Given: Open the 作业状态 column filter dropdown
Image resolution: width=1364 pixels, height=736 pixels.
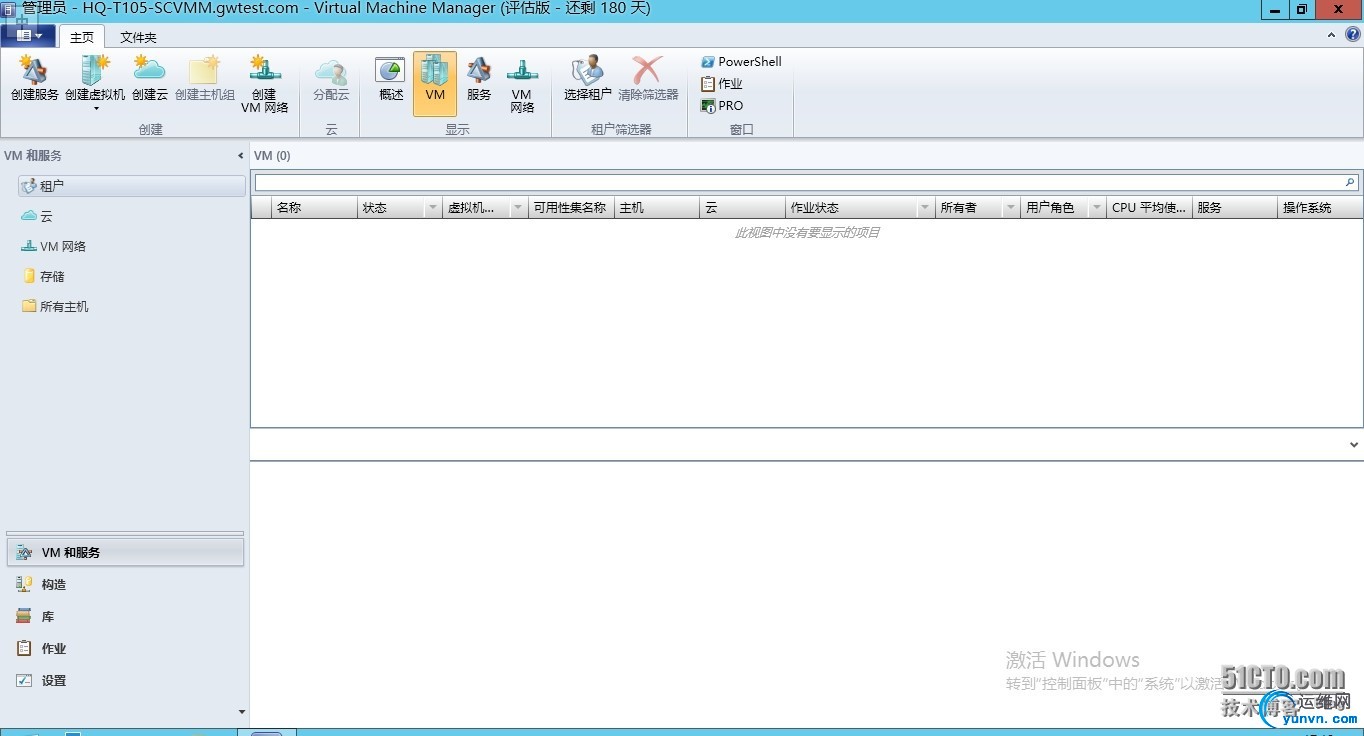Looking at the screenshot, I should [924, 208].
